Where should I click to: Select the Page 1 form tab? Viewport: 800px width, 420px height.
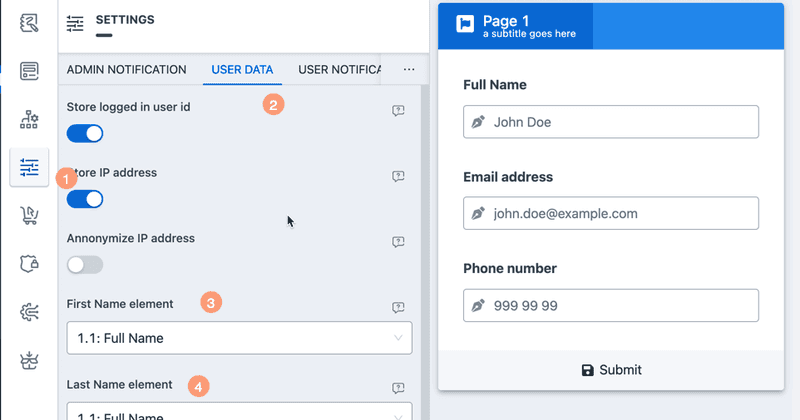click(x=515, y=26)
